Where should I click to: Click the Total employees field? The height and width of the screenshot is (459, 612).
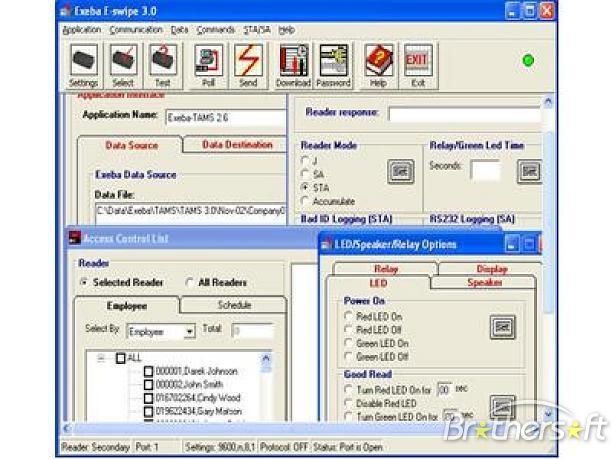point(253,331)
